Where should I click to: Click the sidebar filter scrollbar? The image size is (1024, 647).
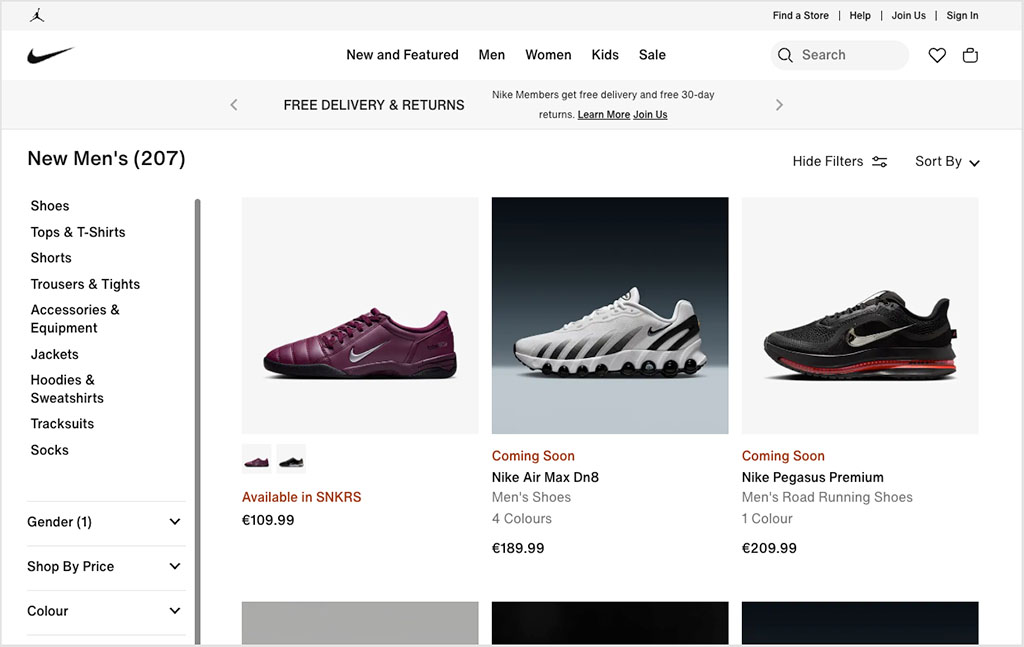coord(197,421)
